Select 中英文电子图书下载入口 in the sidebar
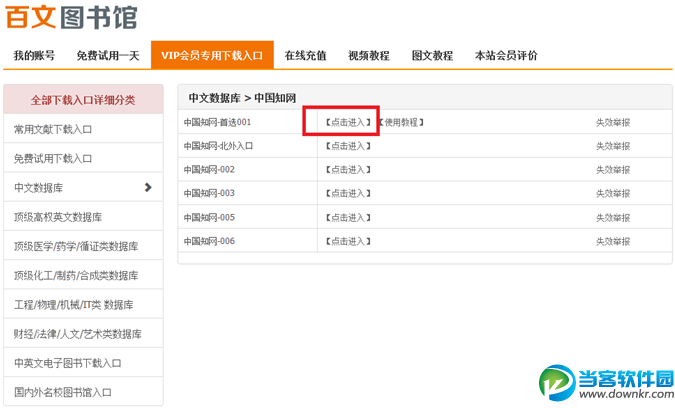This screenshot has height=408, width=675. [x=83, y=363]
